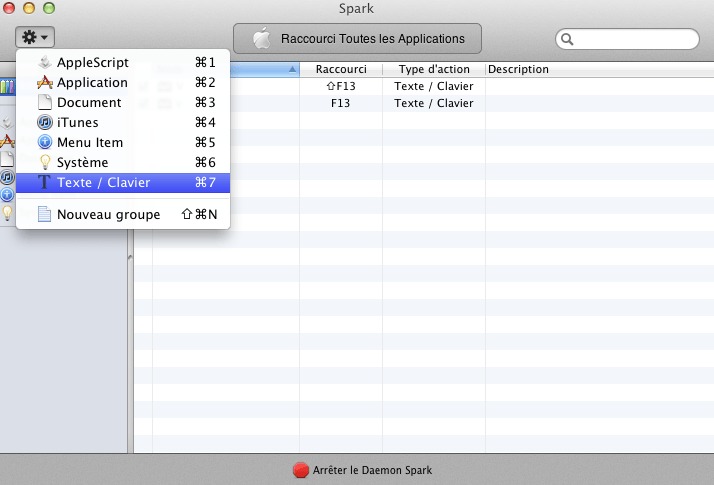
Task: Click Texte / Clavier in the ⇧F13 row
Action: pyautogui.click(x=434, y=86)
